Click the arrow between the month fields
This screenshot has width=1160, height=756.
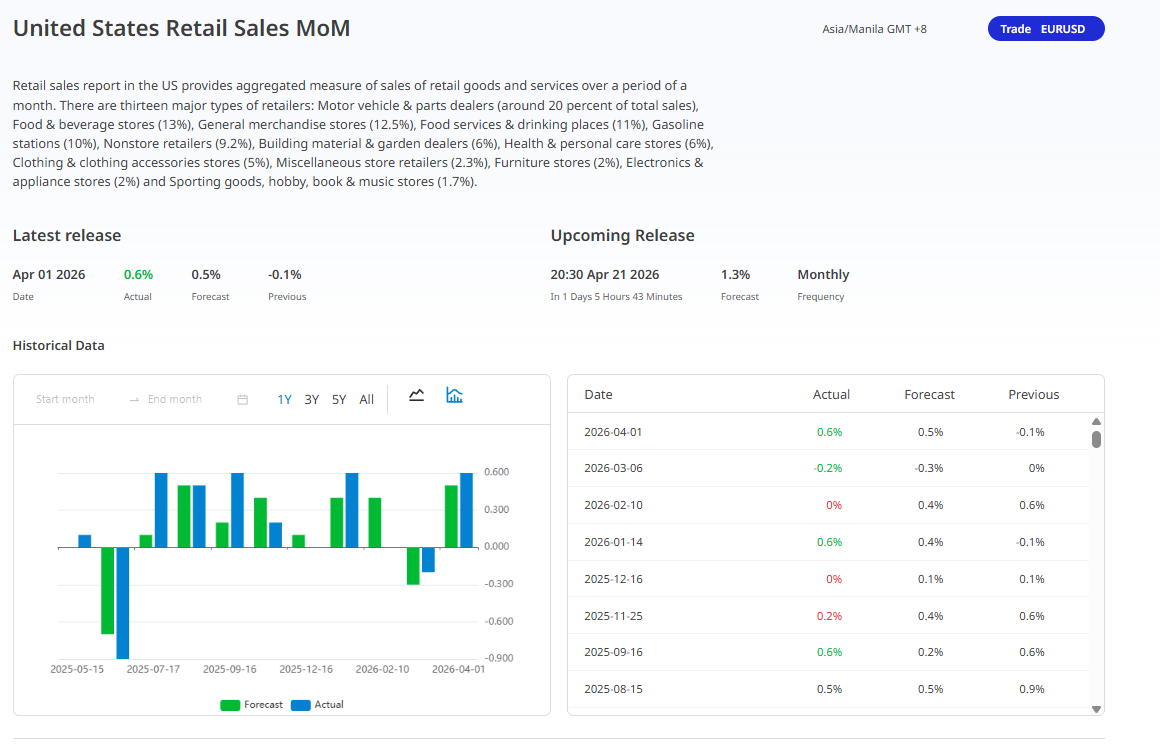point(134,400)
